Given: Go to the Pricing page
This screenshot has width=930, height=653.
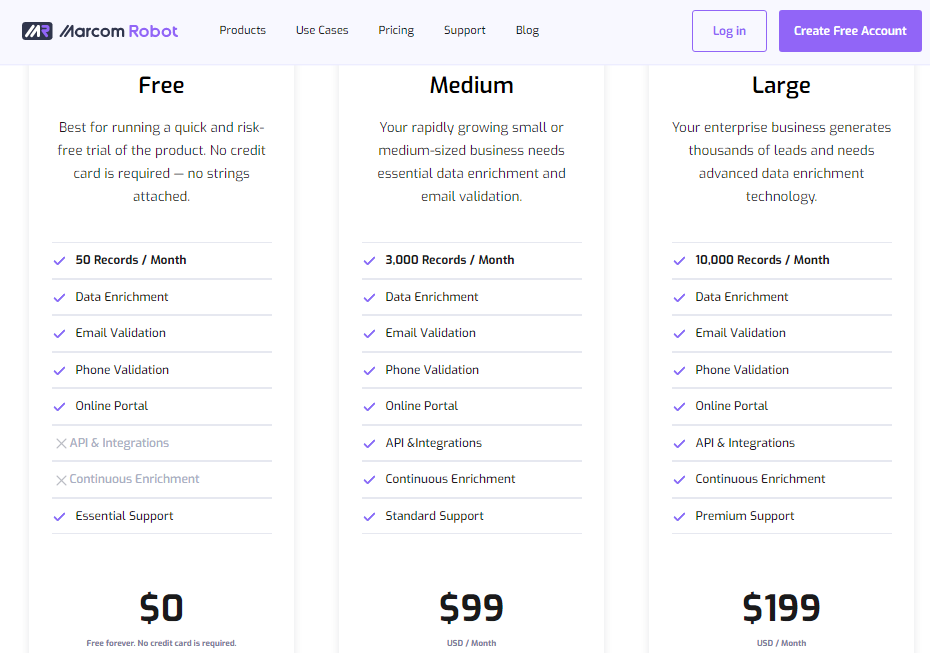Looking at the screenshot, I should click(x=396, y=30).
